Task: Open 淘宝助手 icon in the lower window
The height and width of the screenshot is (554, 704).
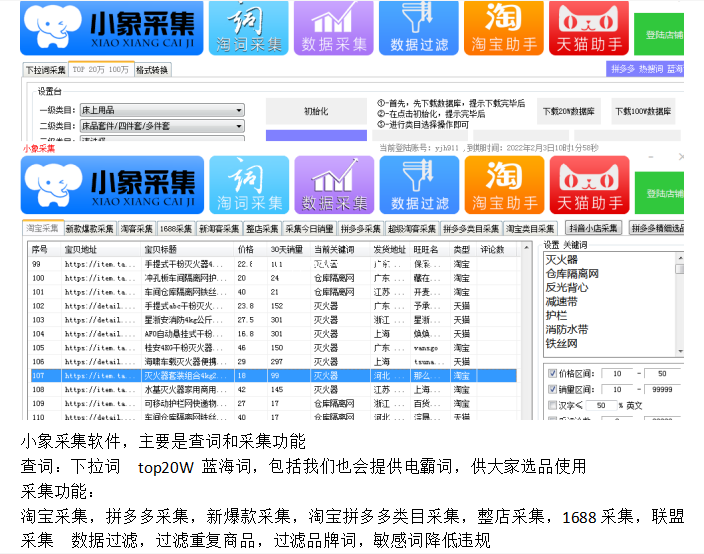Action: (x=504, y=185)
